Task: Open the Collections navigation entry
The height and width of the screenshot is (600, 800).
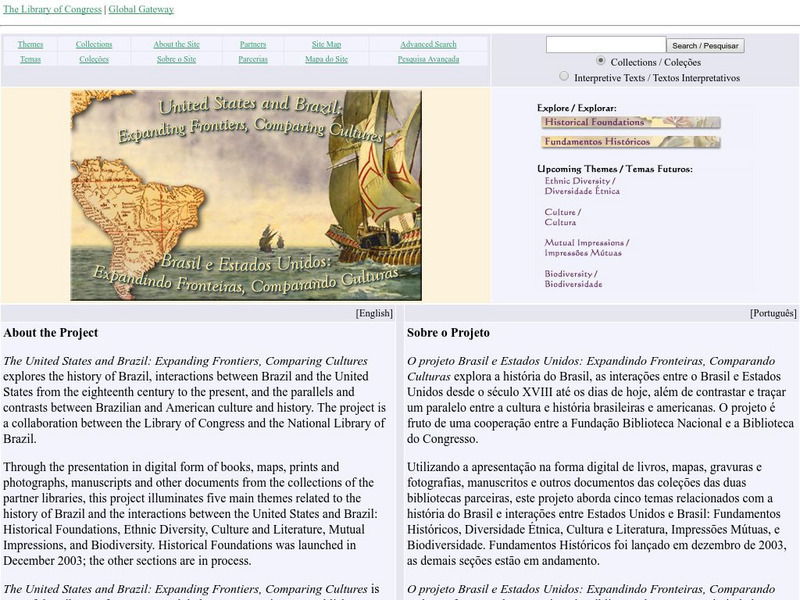Action: click(95, 44)
